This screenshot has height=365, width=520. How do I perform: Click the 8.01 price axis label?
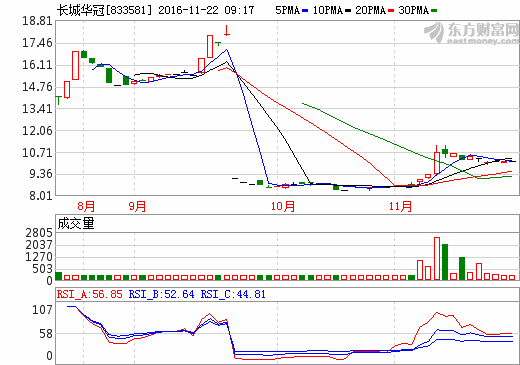coord(41,196)
